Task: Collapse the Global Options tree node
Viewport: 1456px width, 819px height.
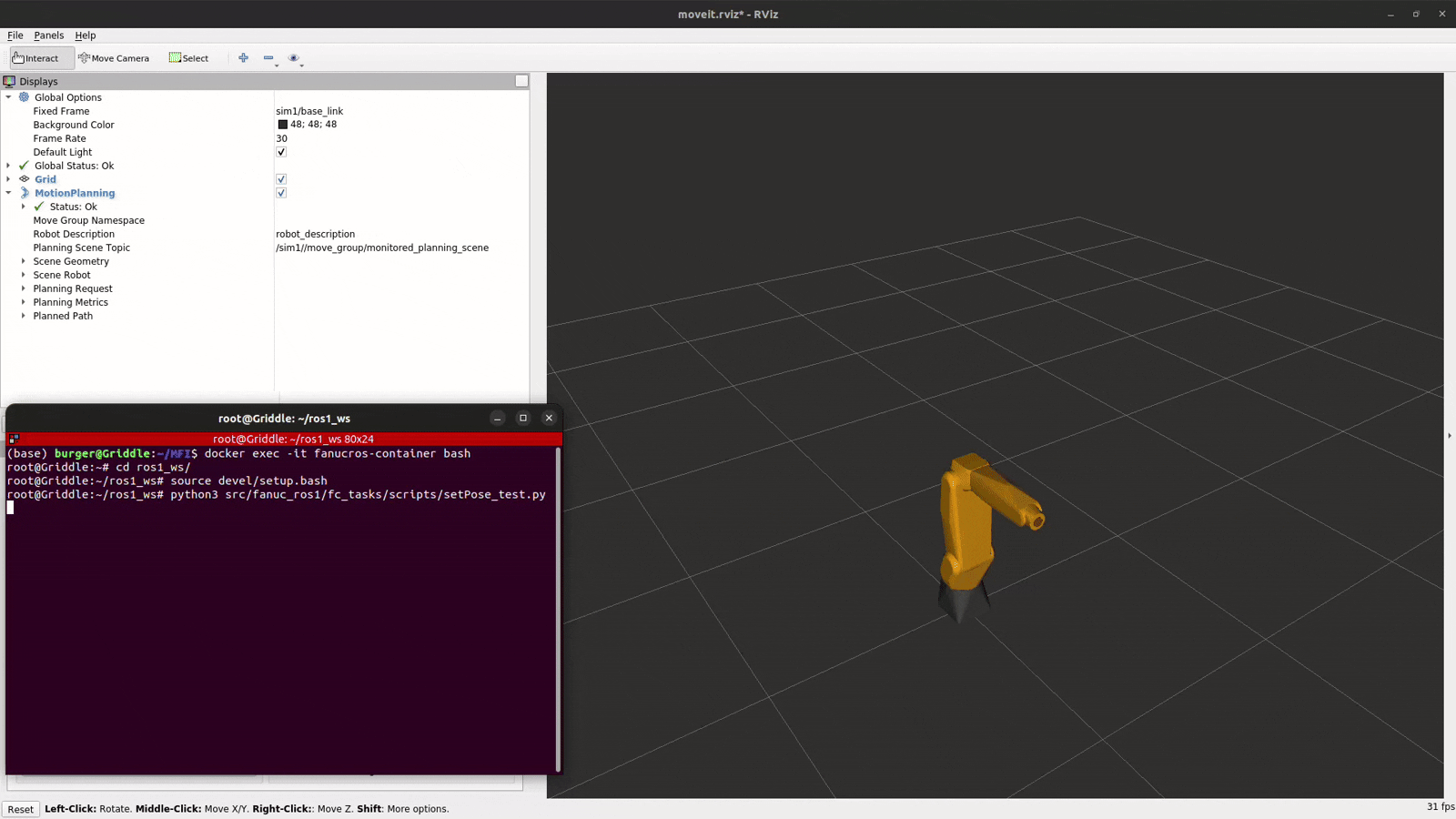Action: tap(9, 97)
